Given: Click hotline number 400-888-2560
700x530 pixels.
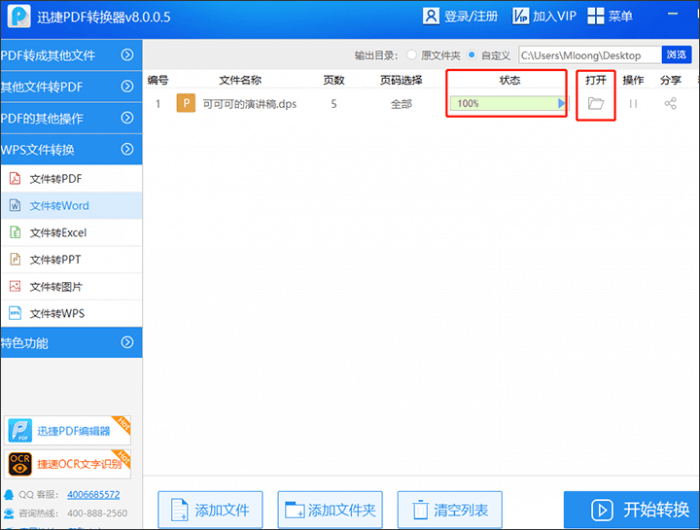Looking at the screenshot, I should pos(97,513).
